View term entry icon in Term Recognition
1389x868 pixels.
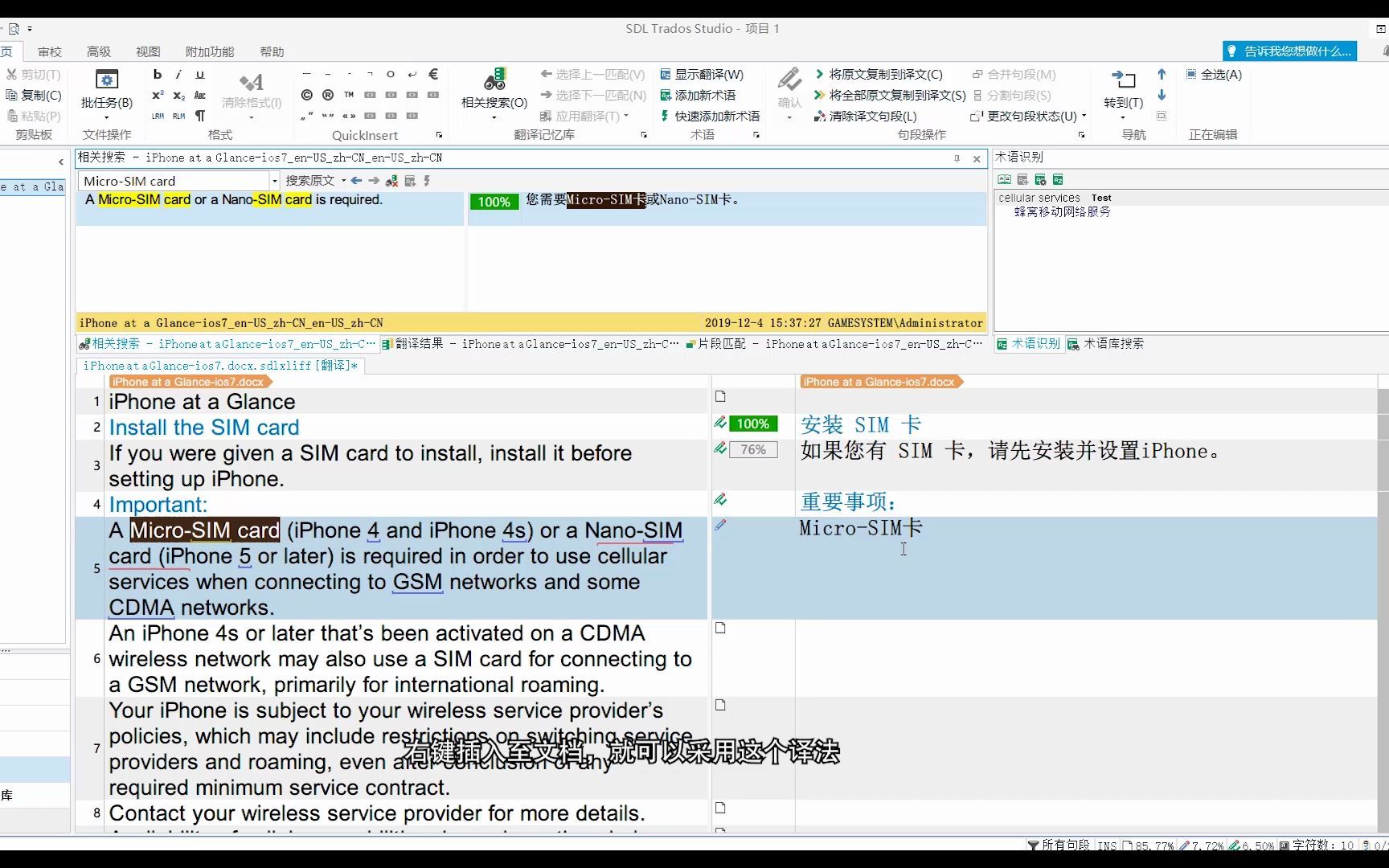(x=1004, y=179)
